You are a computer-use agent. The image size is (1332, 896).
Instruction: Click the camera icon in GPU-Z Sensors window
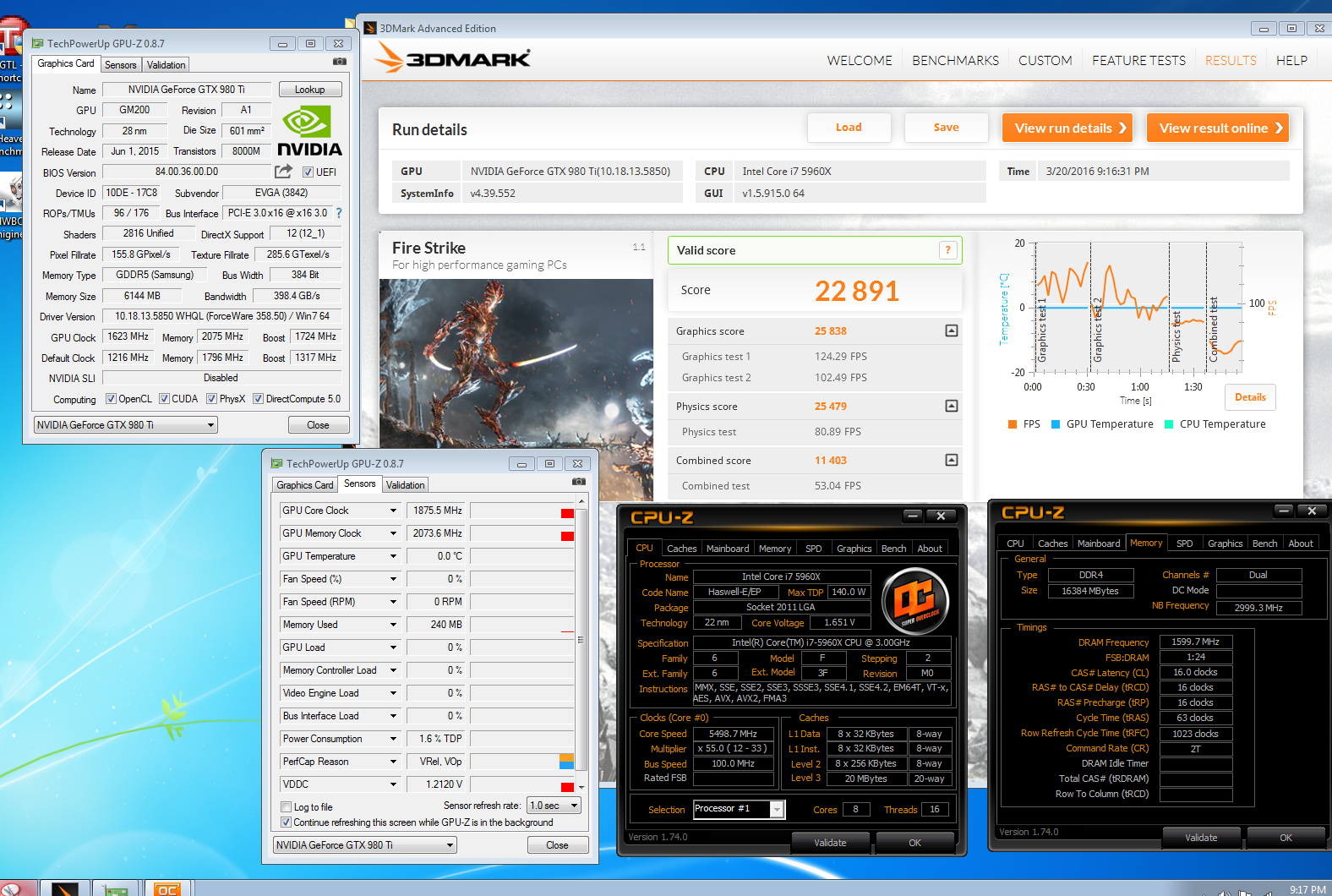(x=579, y=481)
